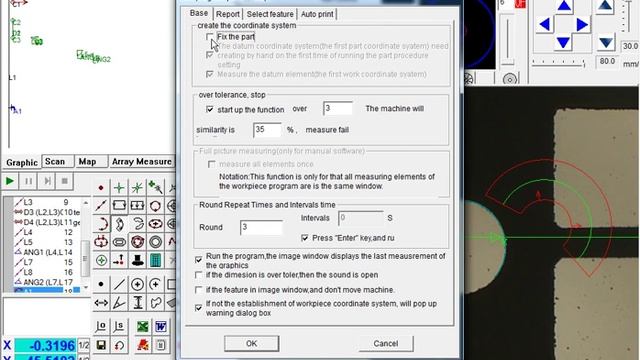Viewport: 640px width, 360px height.
Task: Select the green circle center tool
Action: tap(101, 260)
